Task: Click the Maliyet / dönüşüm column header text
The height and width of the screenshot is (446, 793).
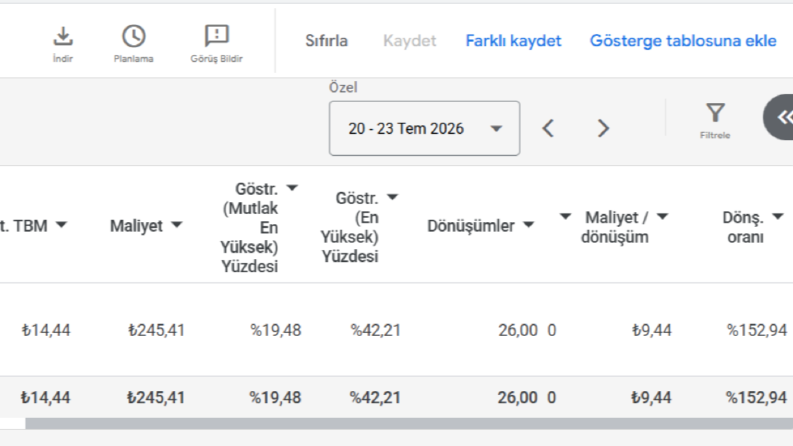Action: pyautogui.click(x=614, y=227)
